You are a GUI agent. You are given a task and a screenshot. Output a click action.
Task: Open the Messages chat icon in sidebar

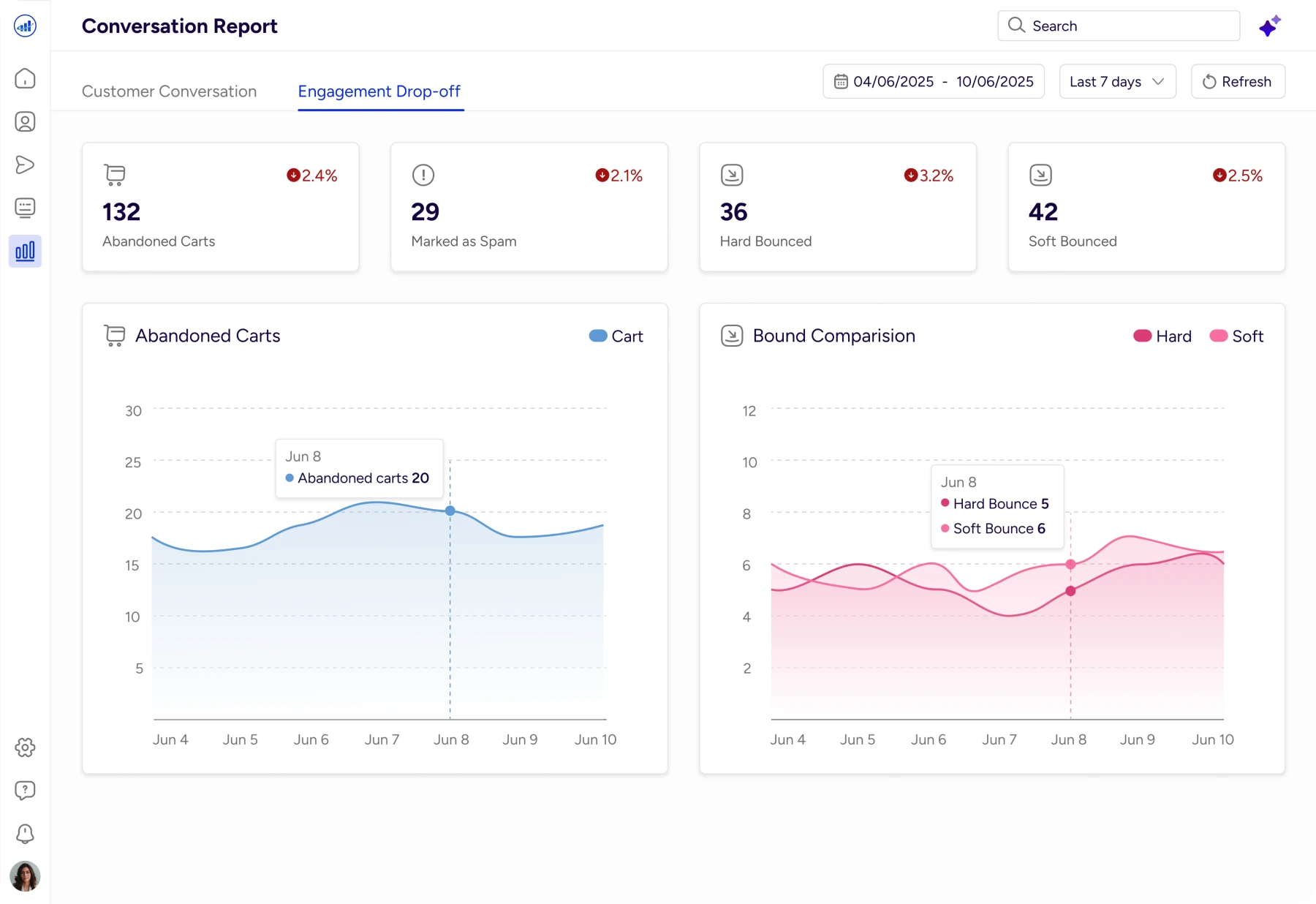(x=25, y=208)
